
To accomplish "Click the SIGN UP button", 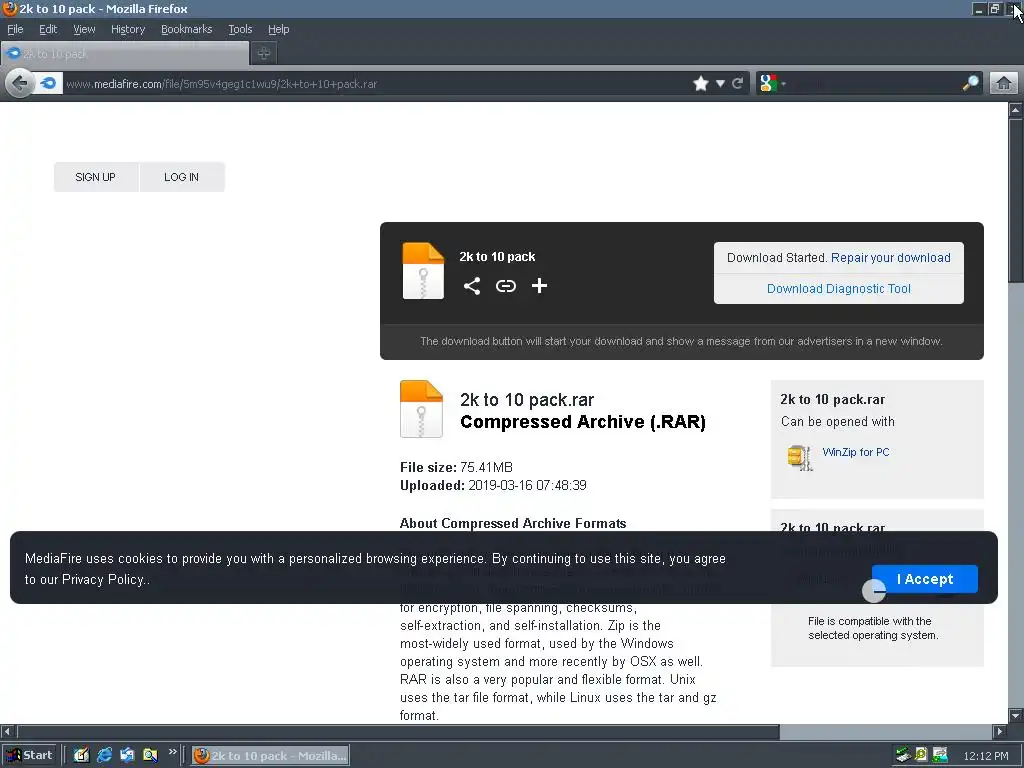I will [96, 177].
